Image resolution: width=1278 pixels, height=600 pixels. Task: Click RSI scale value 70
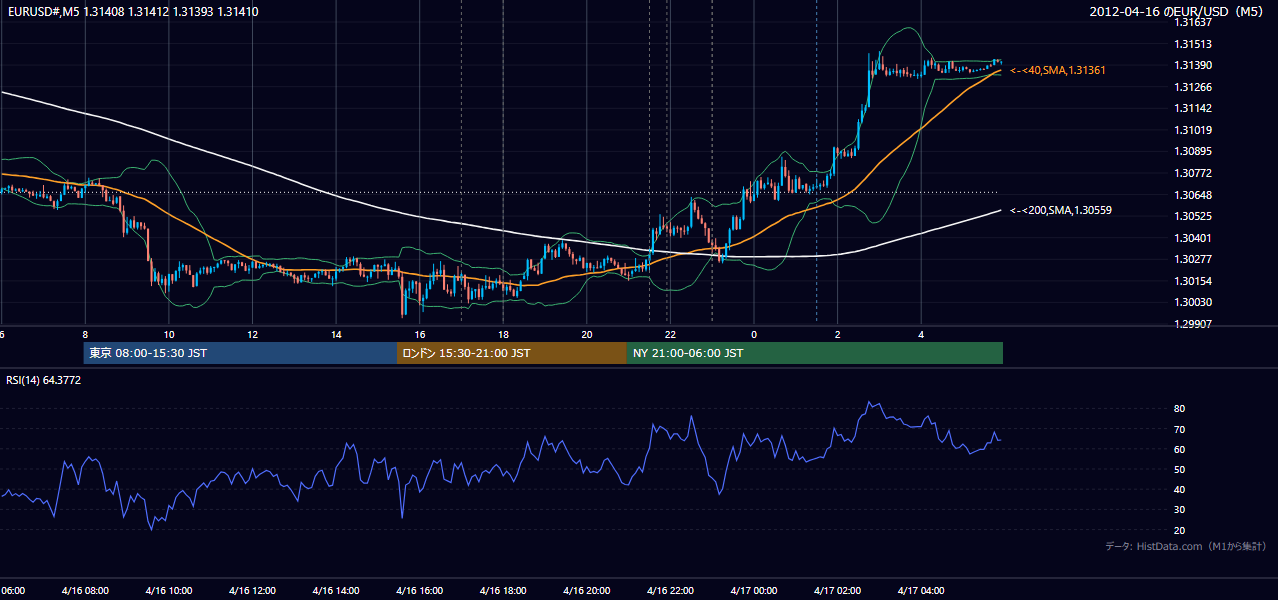tap(1180, 429)
